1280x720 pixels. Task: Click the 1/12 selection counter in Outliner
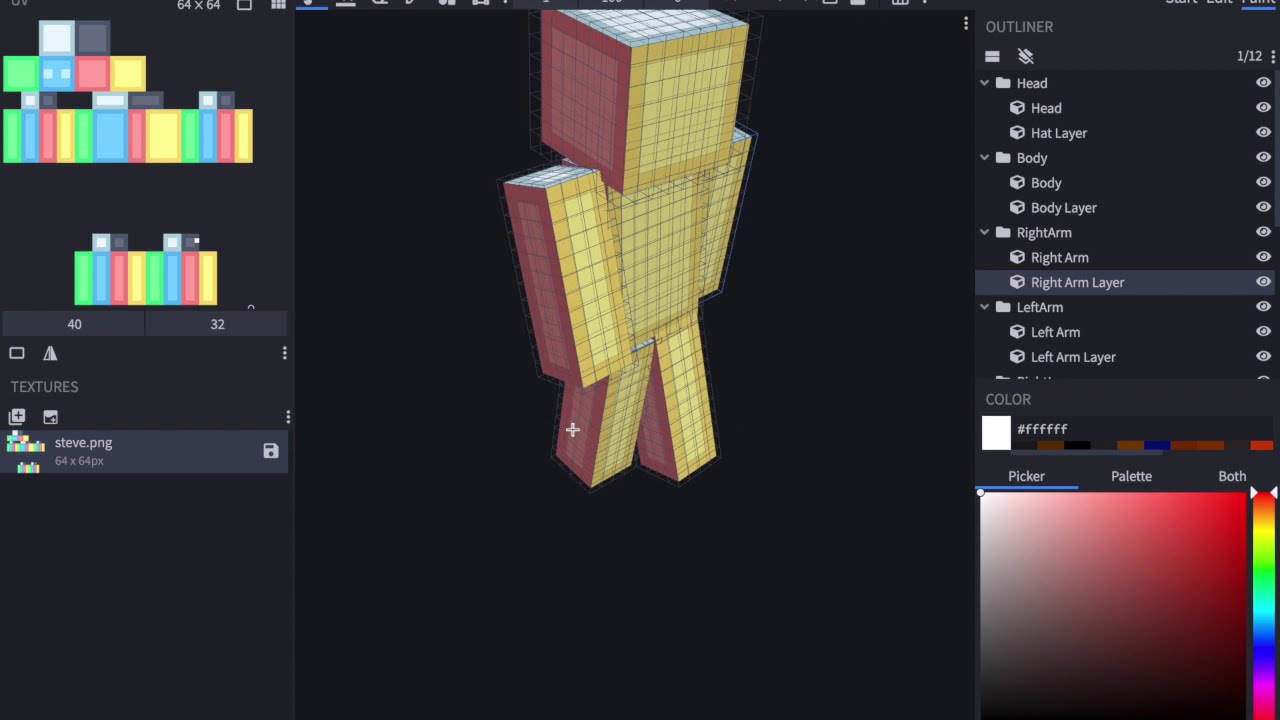(x=1248, y=56)
